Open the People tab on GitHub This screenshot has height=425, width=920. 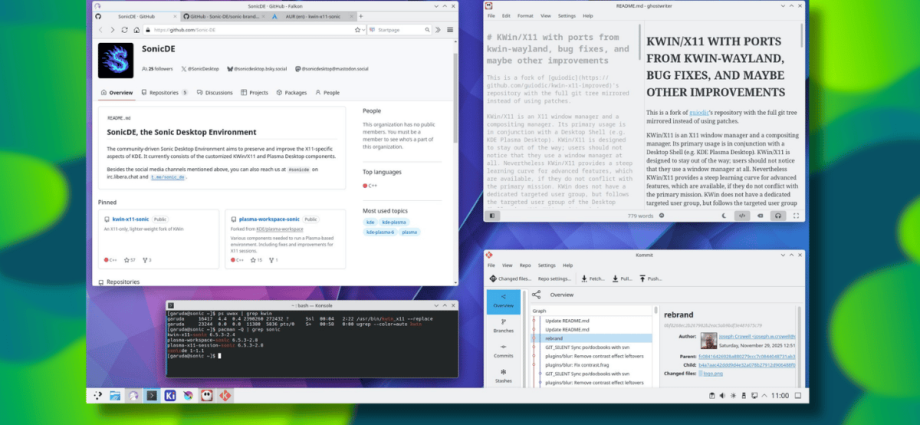(x=327, y=93)
